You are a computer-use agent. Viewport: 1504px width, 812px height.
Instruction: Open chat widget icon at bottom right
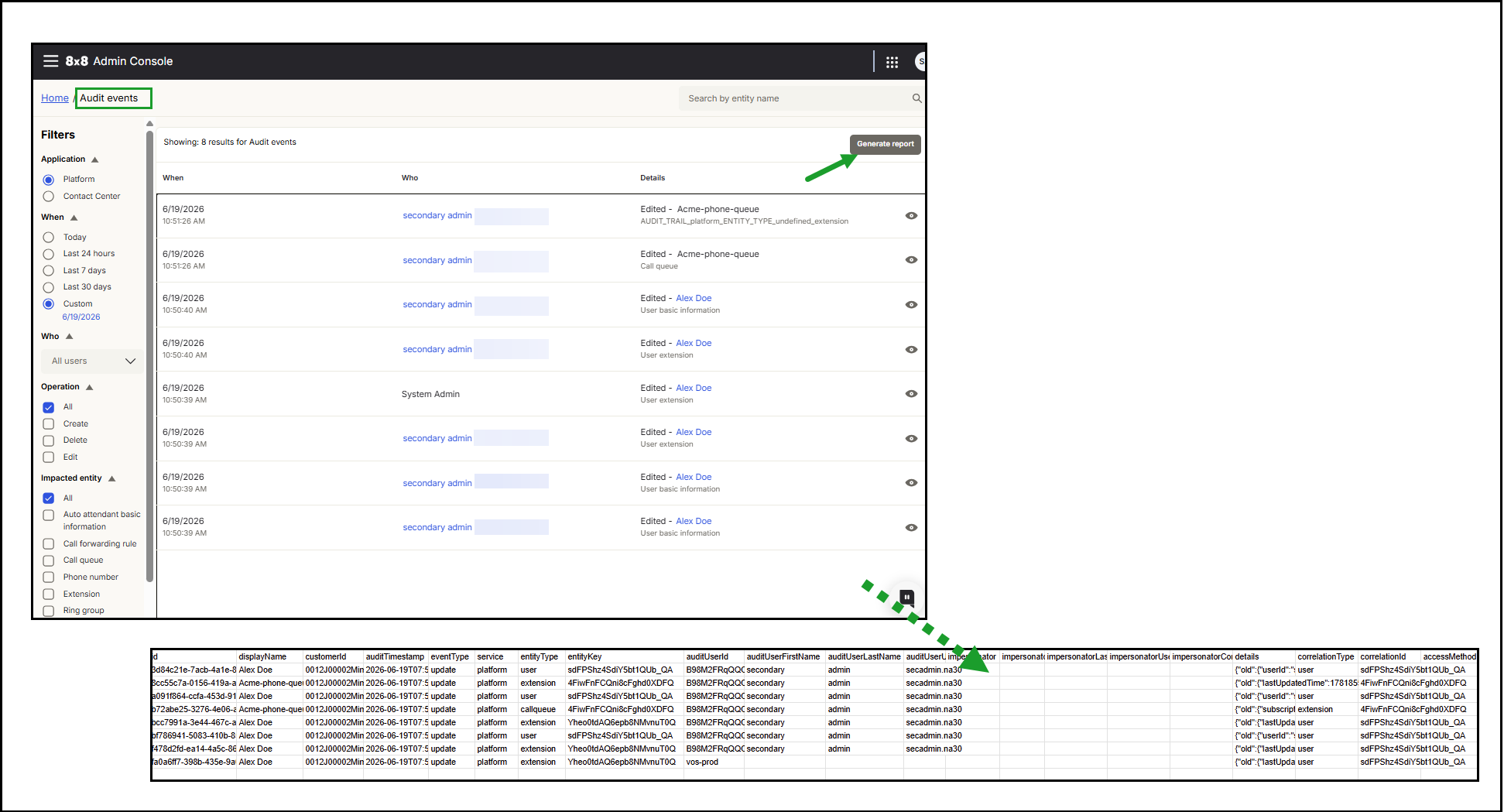point(906,597)
